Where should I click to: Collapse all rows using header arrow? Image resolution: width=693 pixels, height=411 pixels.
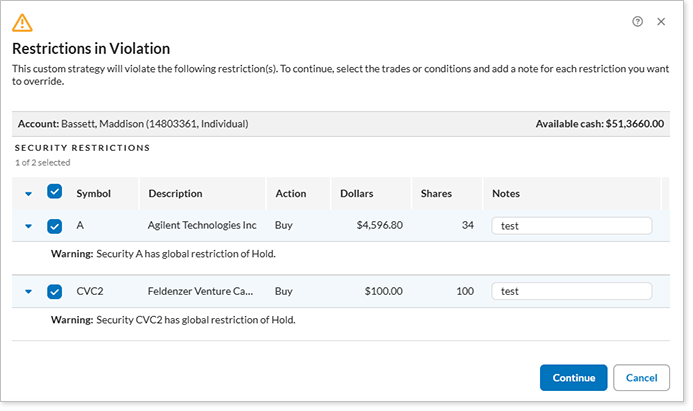click(x=28, y=193)
